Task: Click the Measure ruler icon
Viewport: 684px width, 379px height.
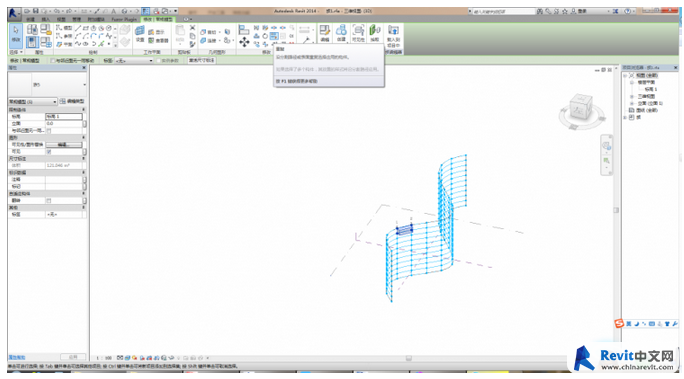Action: (304, 30)
